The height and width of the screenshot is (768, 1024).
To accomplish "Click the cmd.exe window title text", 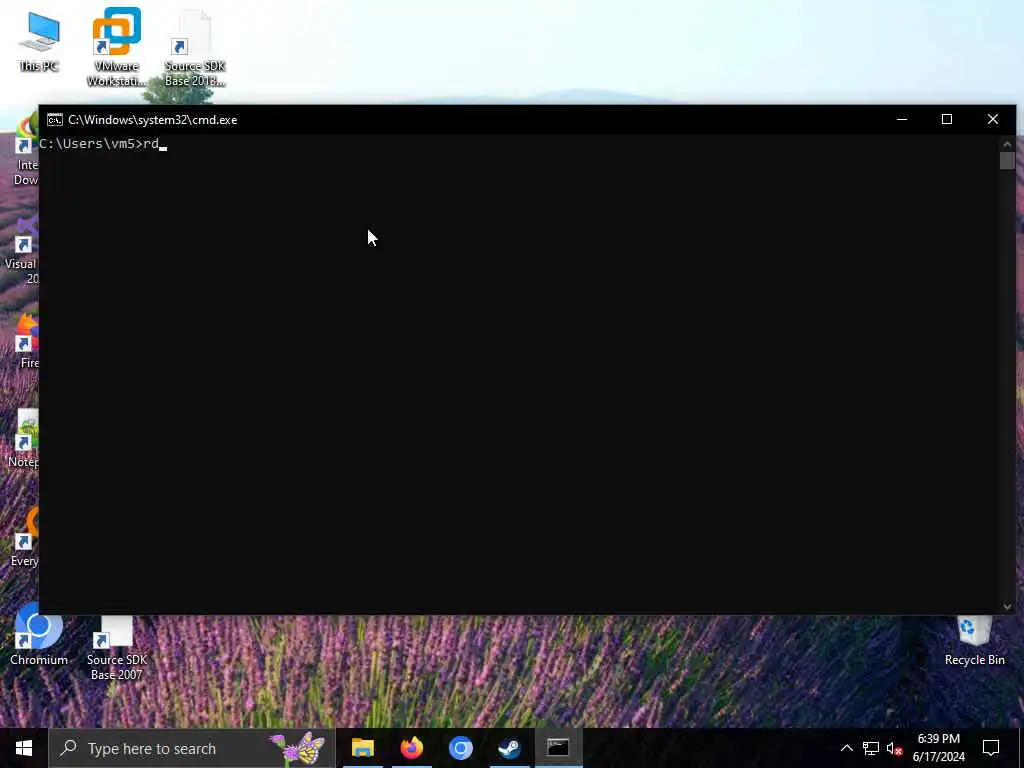I will (x=152, y=120).
